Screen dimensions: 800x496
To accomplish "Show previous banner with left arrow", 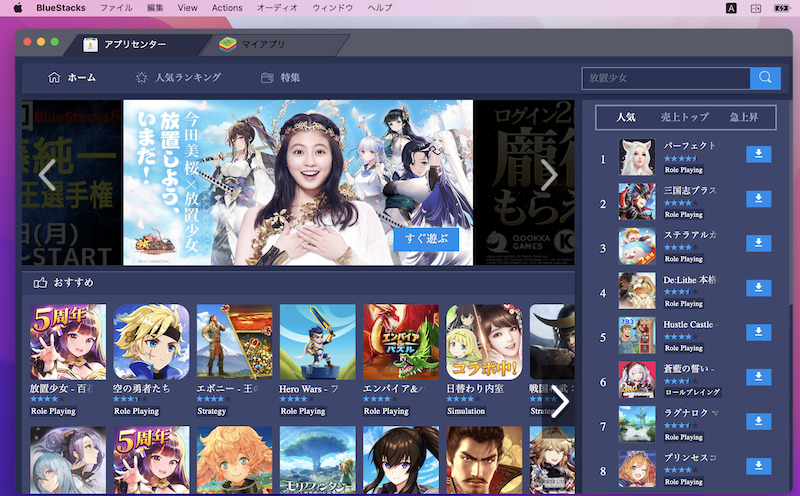I will pos(48,175).
